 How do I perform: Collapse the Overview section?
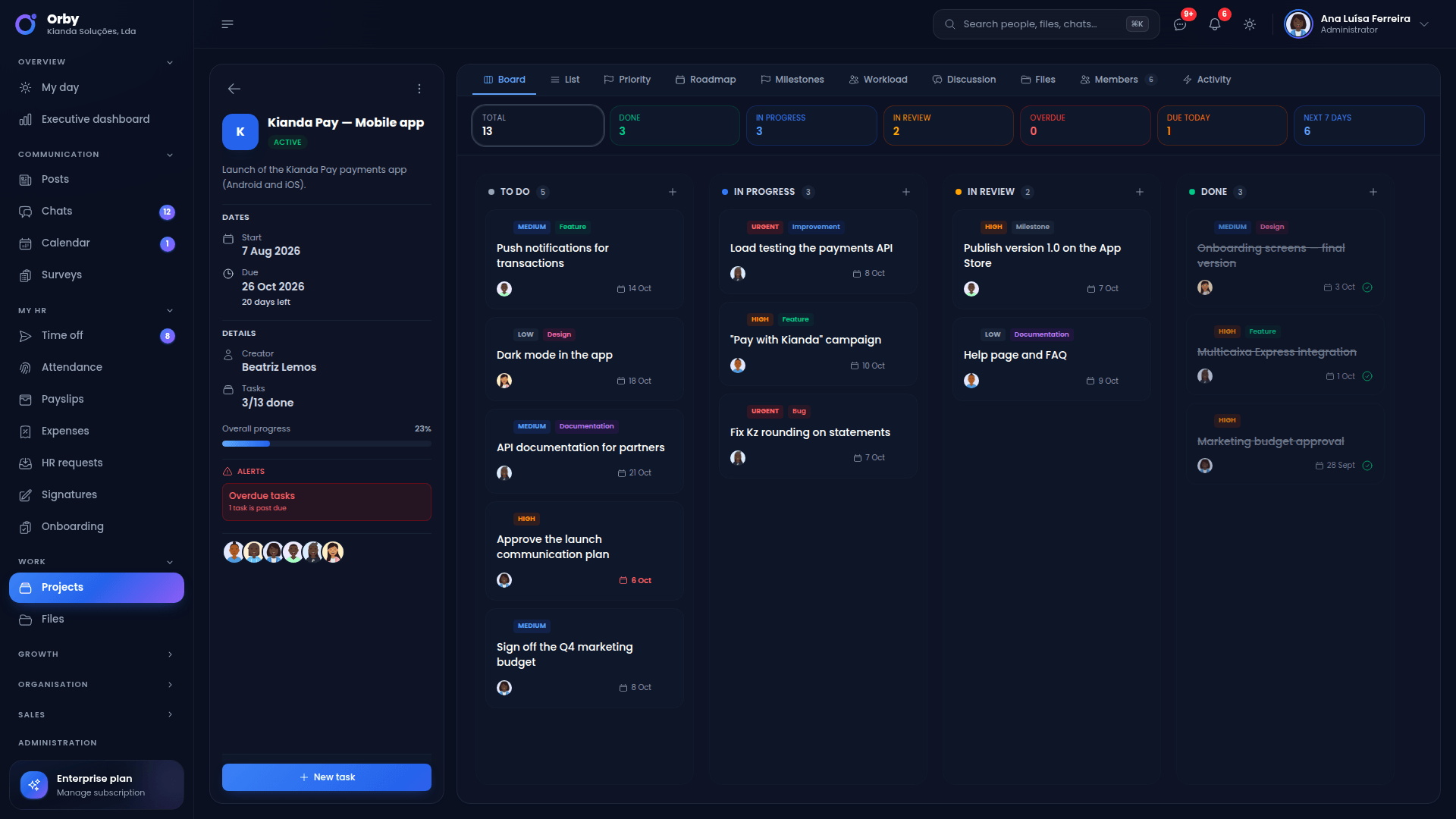click(x=170, y=62)
